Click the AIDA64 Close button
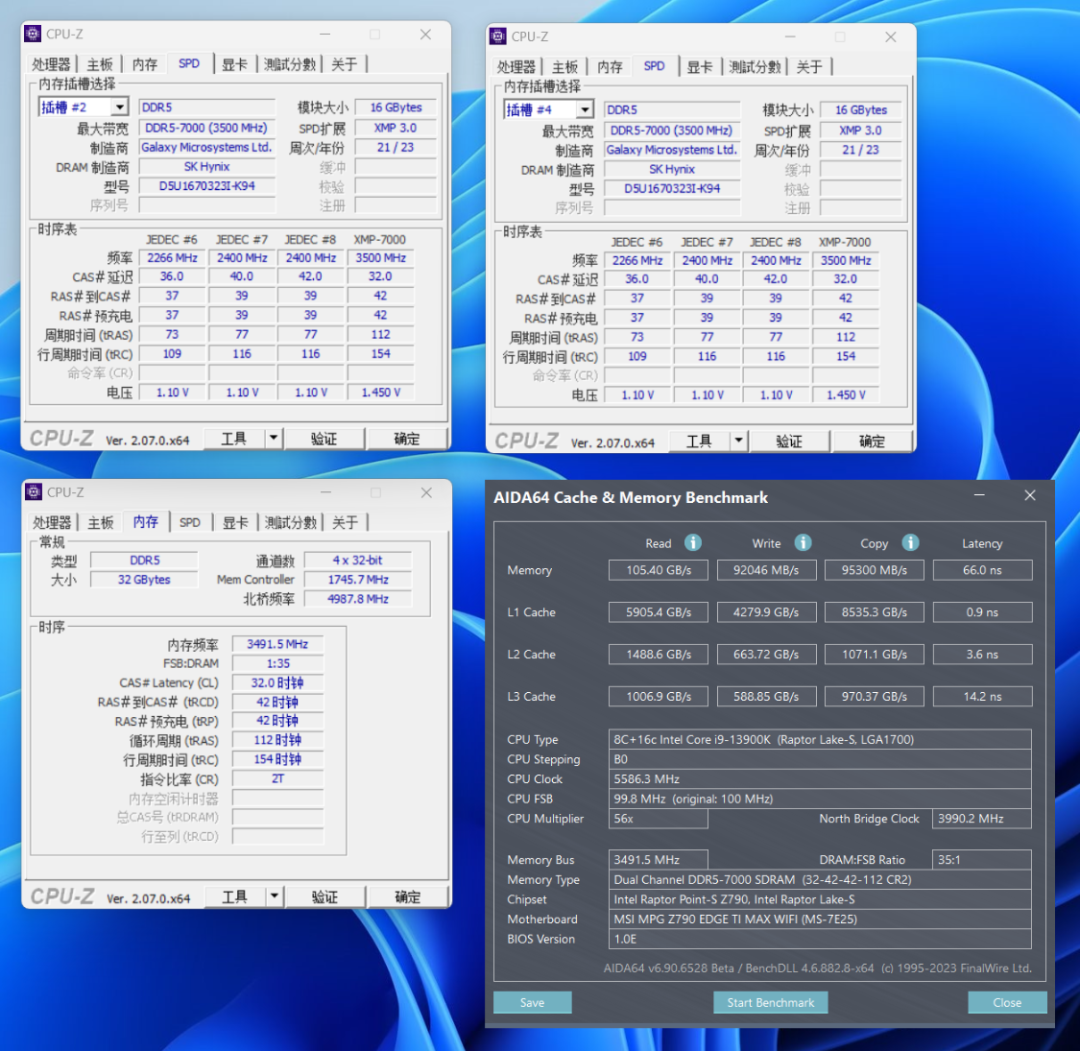The width and height of the screenshot is (1080, 1051). (1007, 1002)
